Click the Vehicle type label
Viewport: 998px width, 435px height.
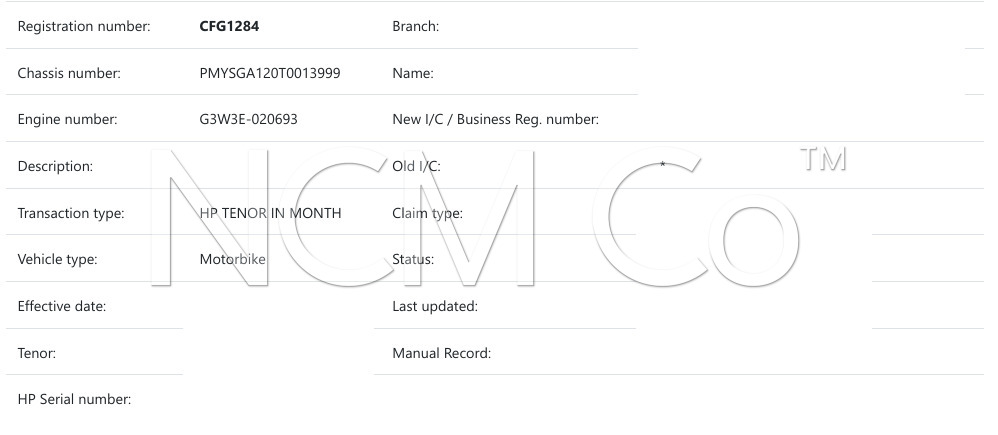coord(57,260)
